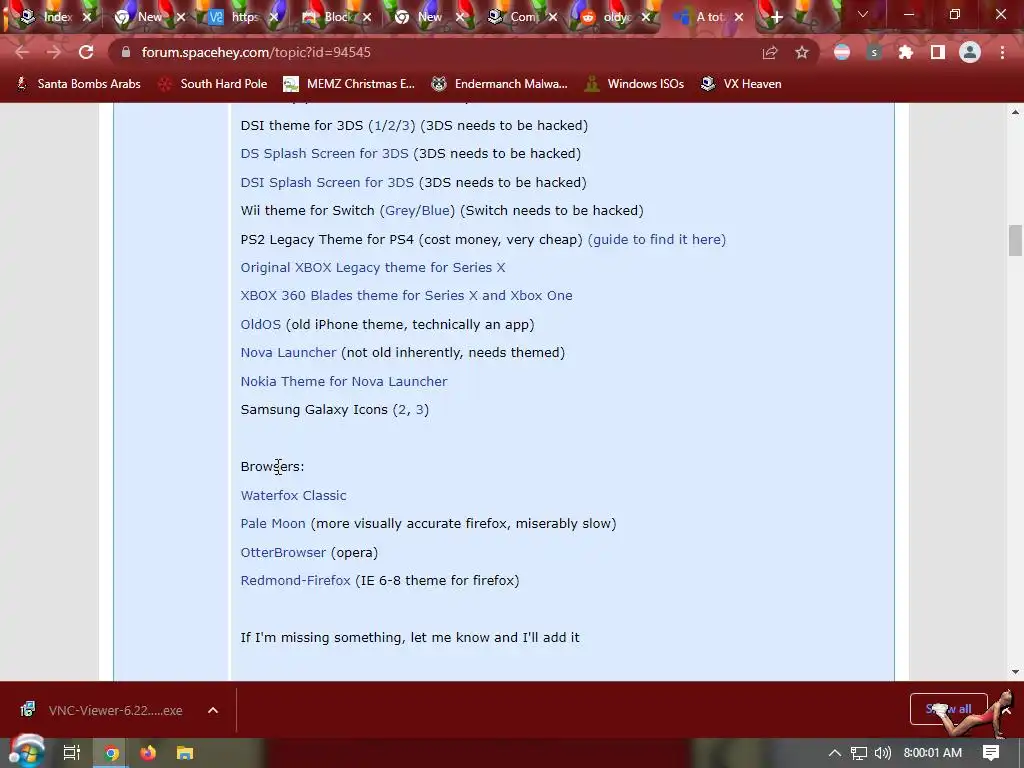Open DS Splash Screen for 3DS link
Viewport: 1024px width, 768px height.
click(324, 153)
